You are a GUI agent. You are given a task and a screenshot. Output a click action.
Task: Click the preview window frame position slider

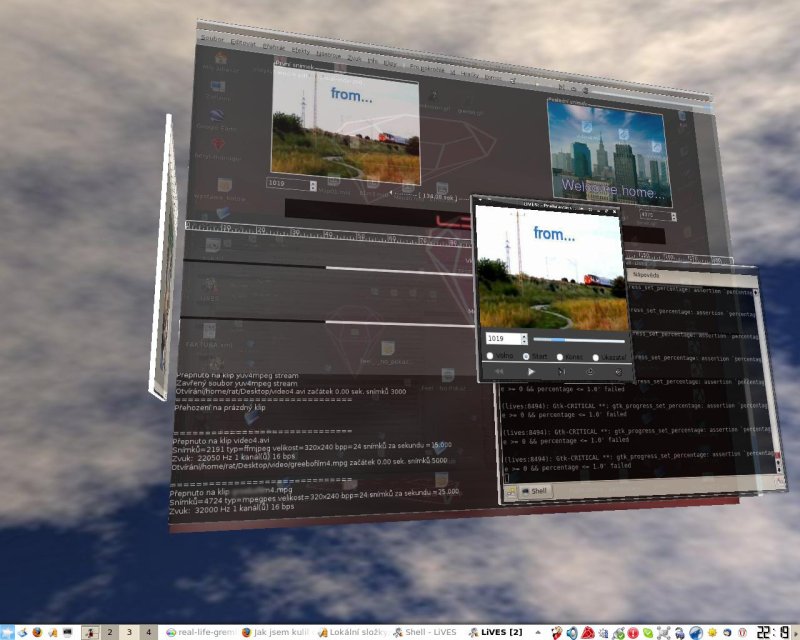579,339
